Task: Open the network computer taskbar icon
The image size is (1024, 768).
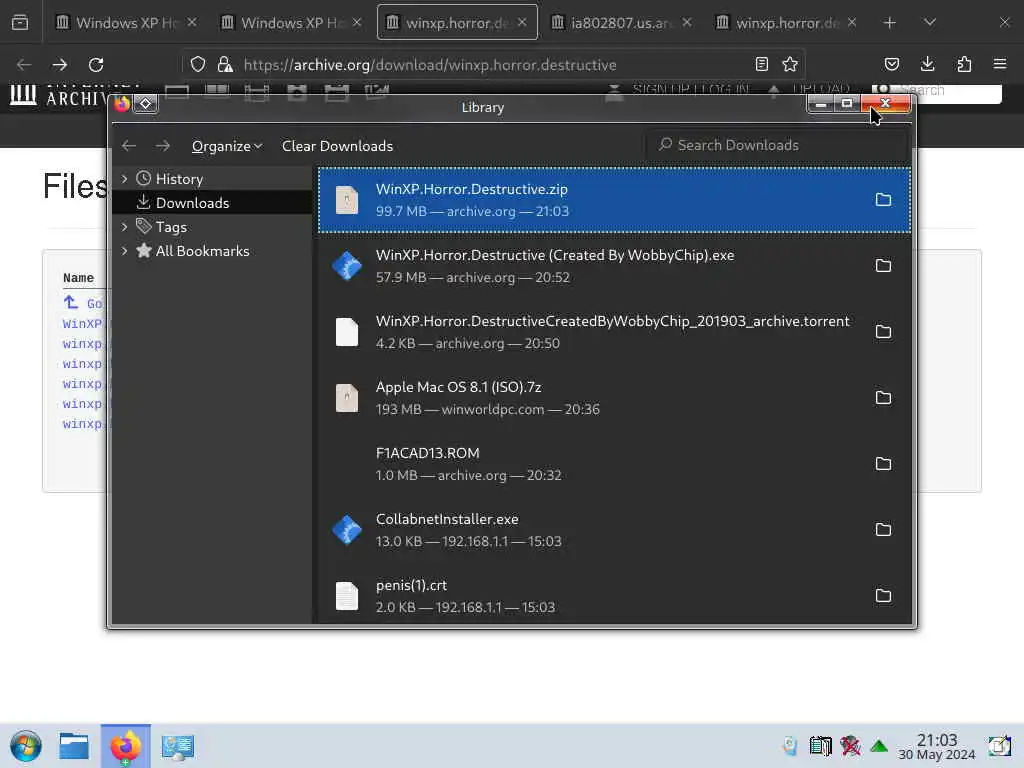Action: point(178,746)
